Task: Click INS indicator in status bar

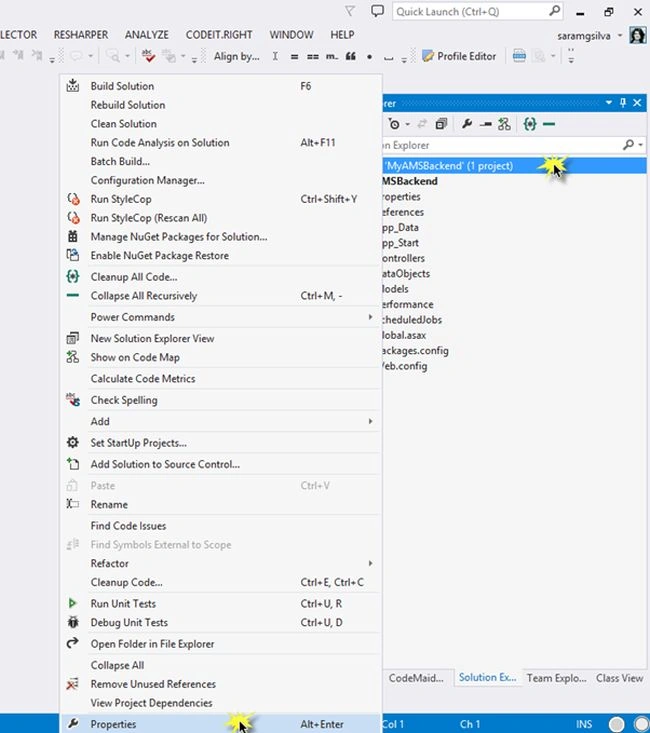Action: click(584, 724)
